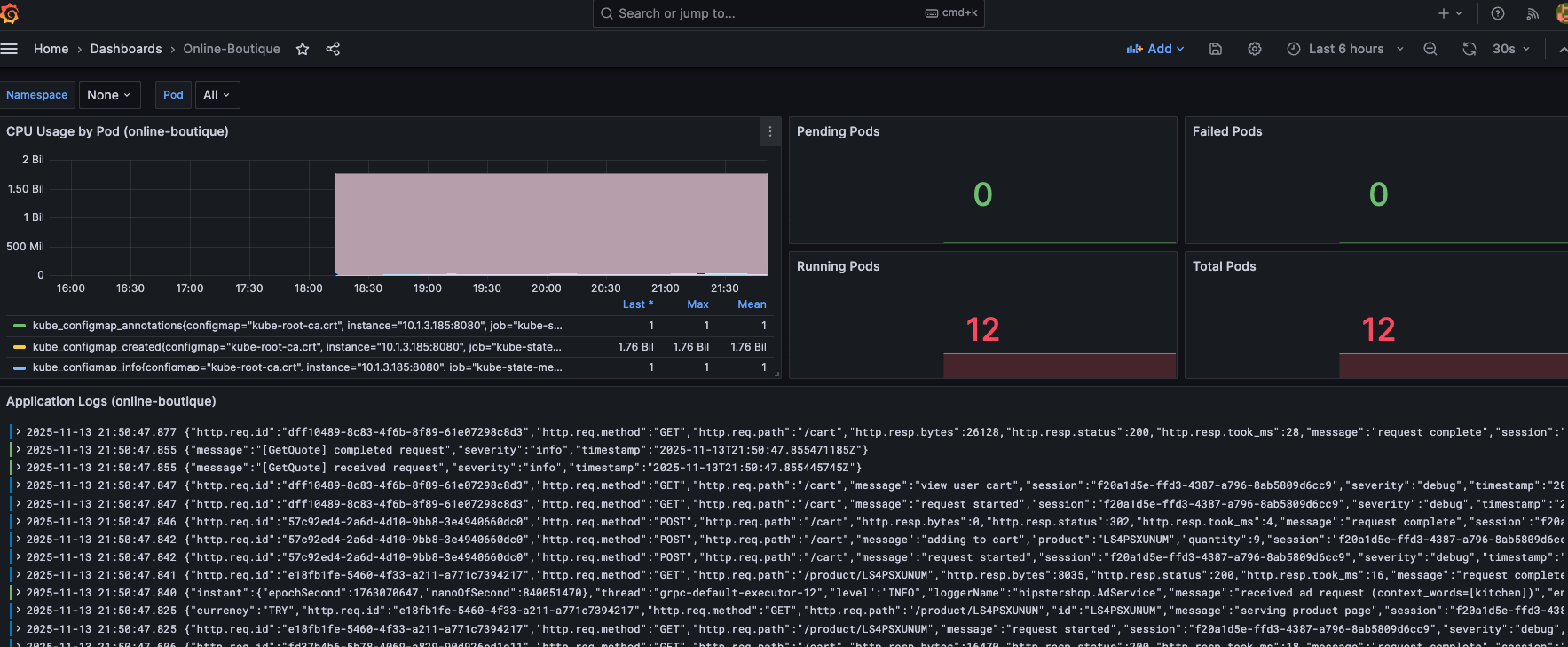
Task: Click the CPU Usage by Pod panel title
Action: [117, 131]
